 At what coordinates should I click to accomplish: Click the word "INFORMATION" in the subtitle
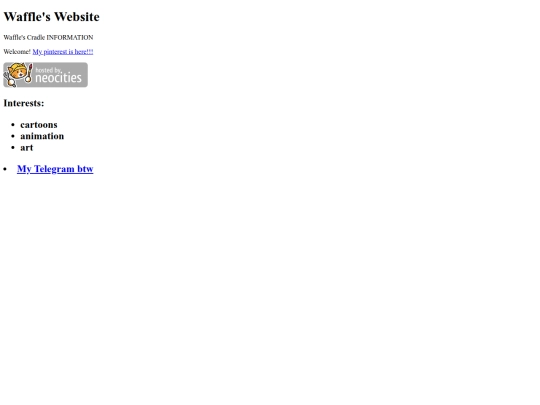point(70,37)
